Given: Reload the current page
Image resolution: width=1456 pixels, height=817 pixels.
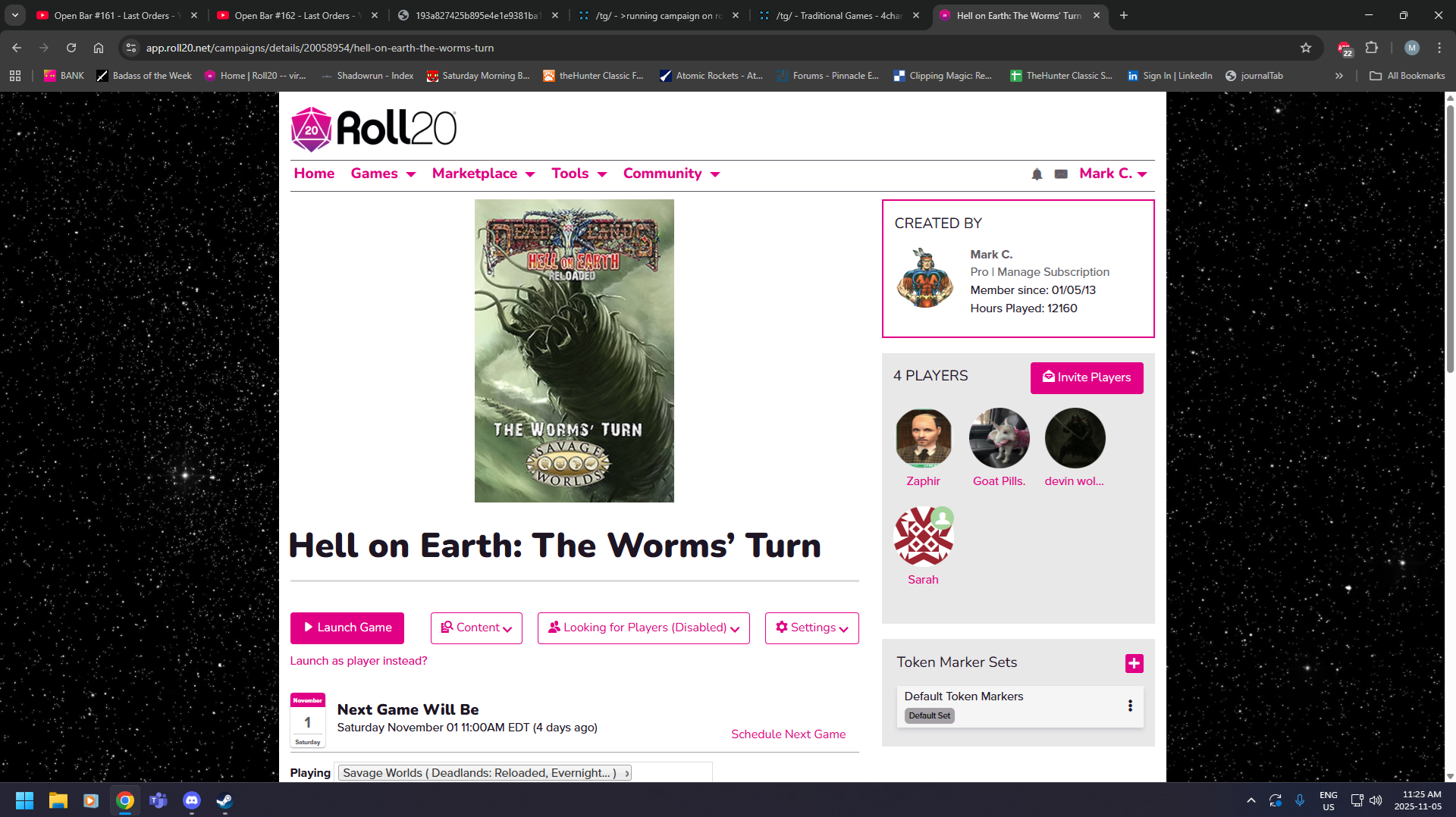Looking at the screenshot, I should 71,48.
